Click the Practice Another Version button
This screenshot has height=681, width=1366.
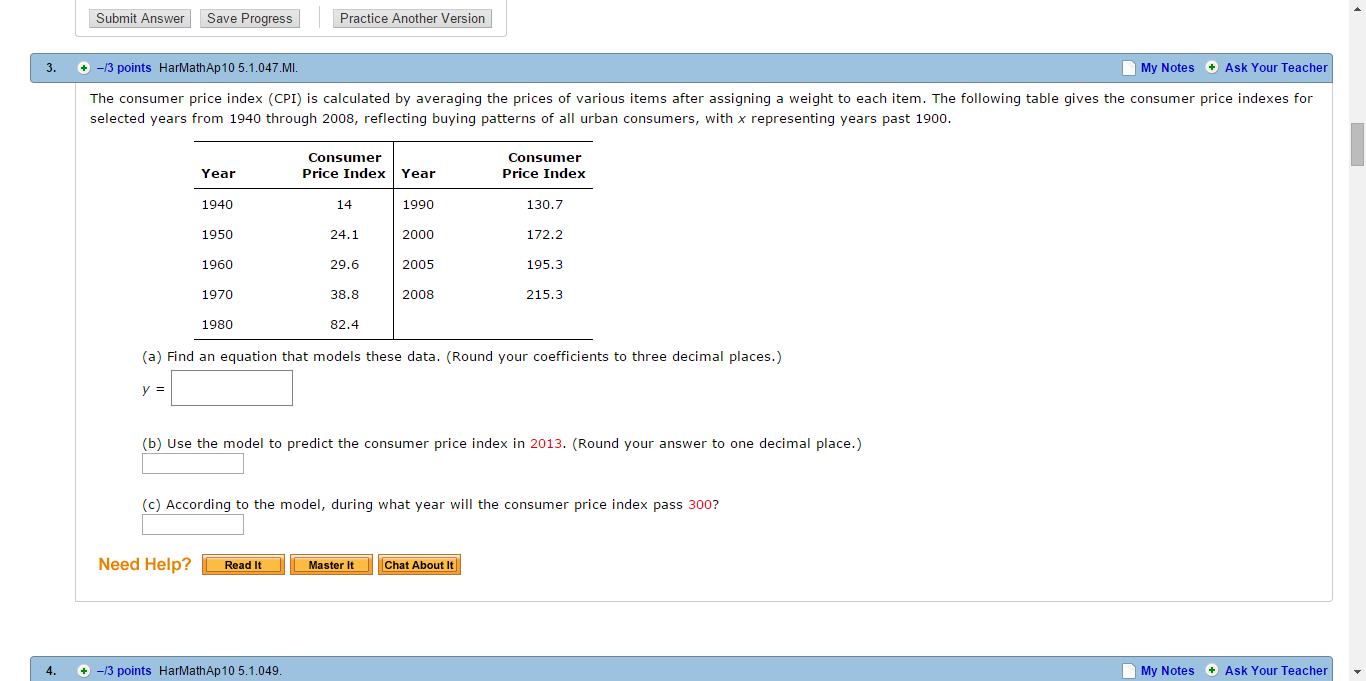click(x=412, y=18)
